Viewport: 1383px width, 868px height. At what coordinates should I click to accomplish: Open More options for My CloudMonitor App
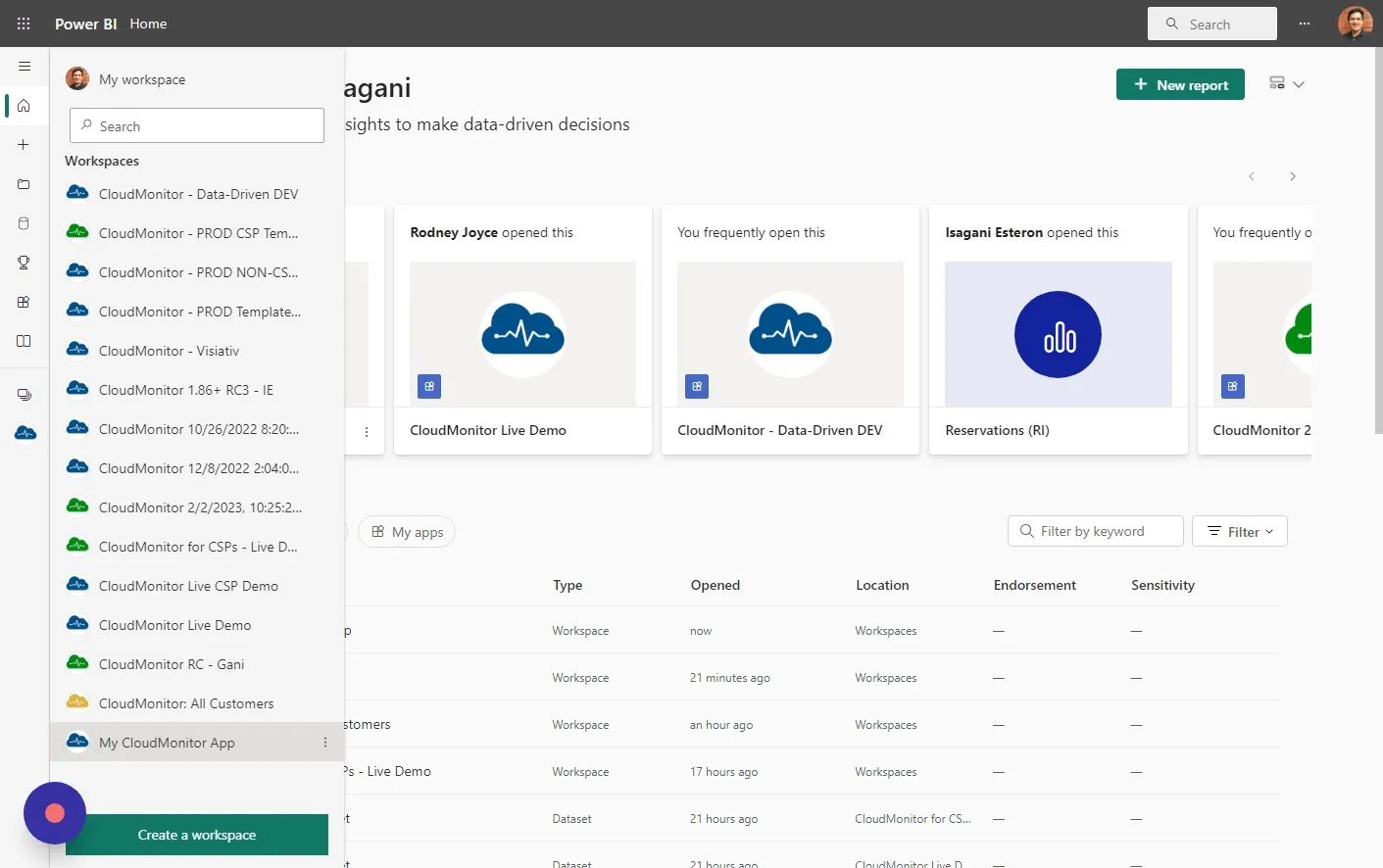(x=325, y=743)
